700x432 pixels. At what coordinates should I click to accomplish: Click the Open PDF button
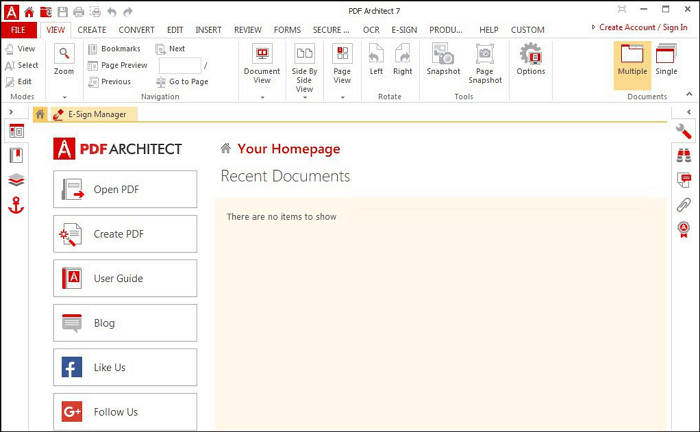coord(125,190)
